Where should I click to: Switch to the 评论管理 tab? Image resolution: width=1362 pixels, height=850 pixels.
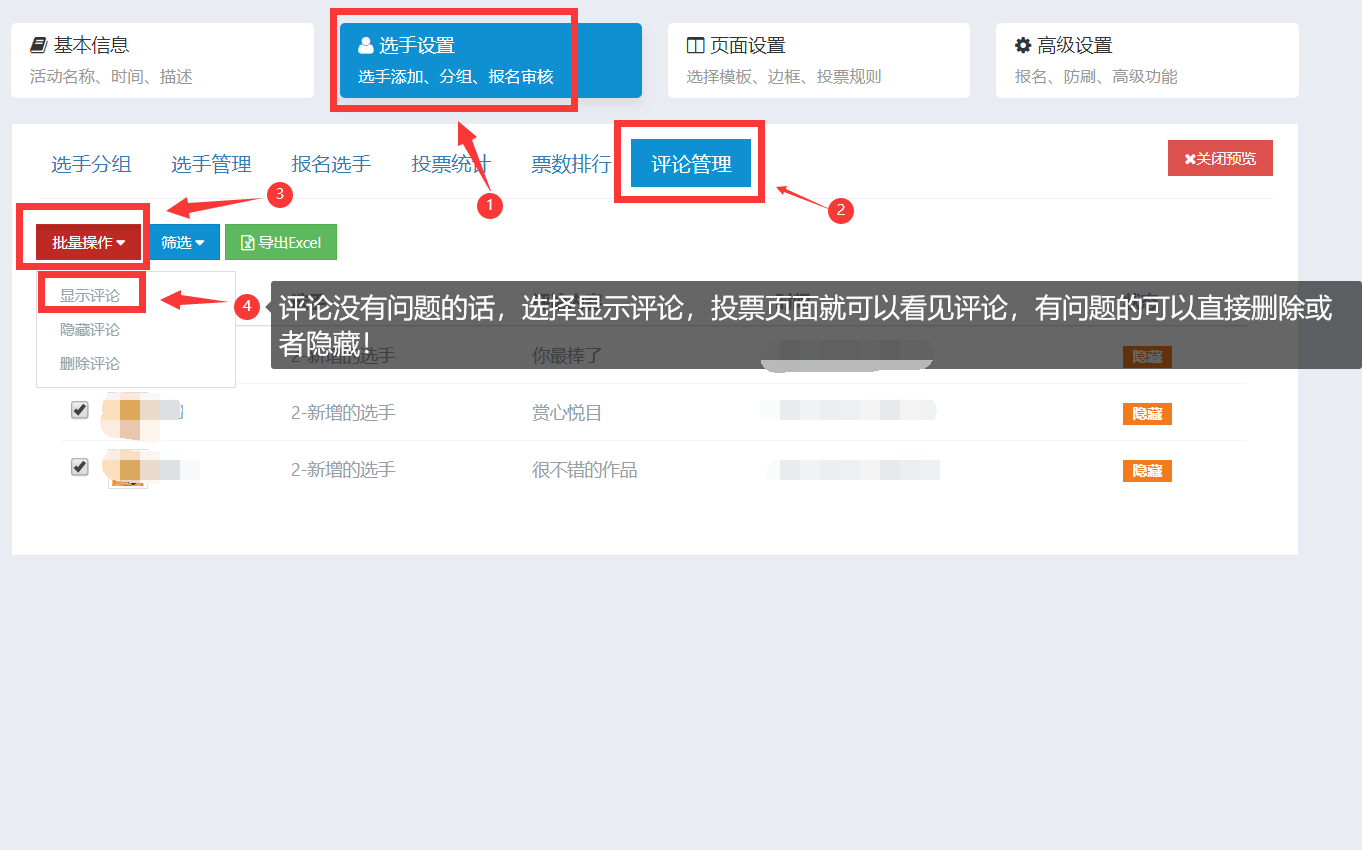(691, 163)
